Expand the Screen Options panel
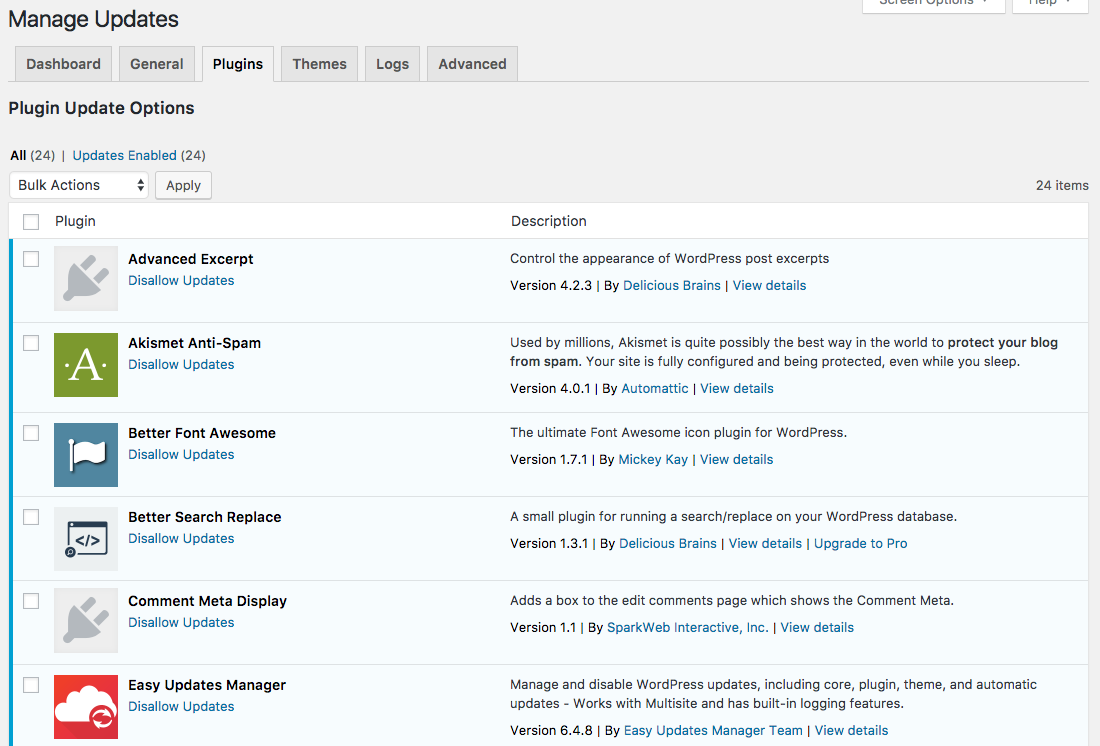The width and height of the screenshot is (1100, 746). tap(934, 4)
